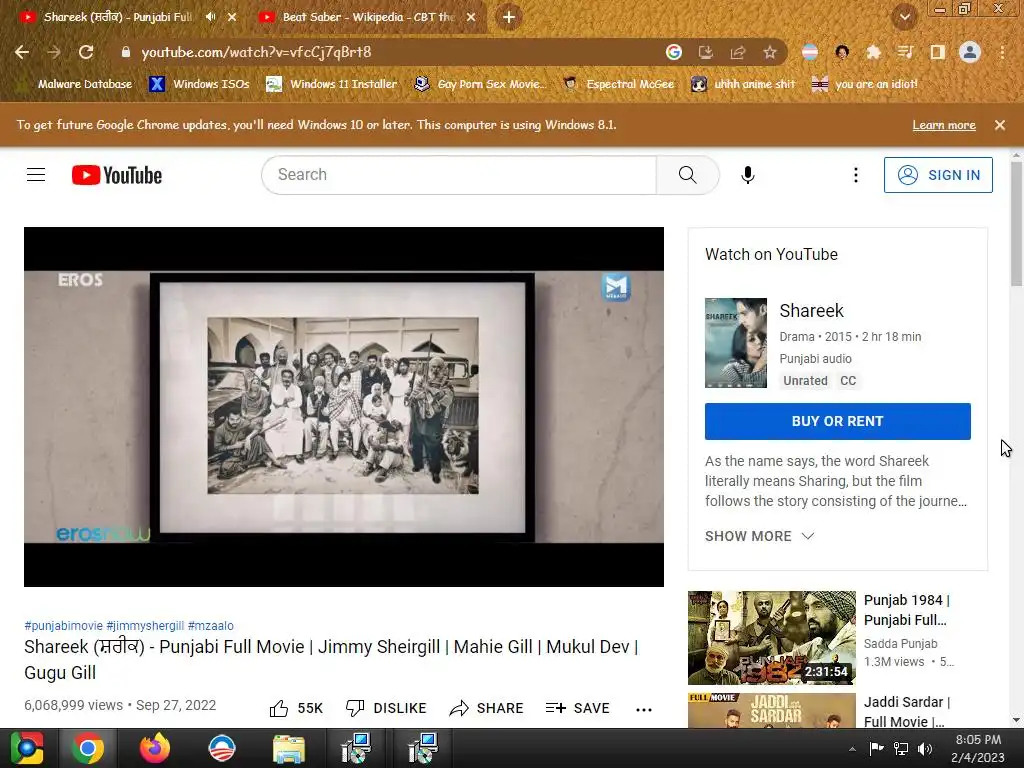Open the Shareek movie poster thumbnail
This screenshot has height=768, width=1024.
pyautogui.click(x=736, y=343)
